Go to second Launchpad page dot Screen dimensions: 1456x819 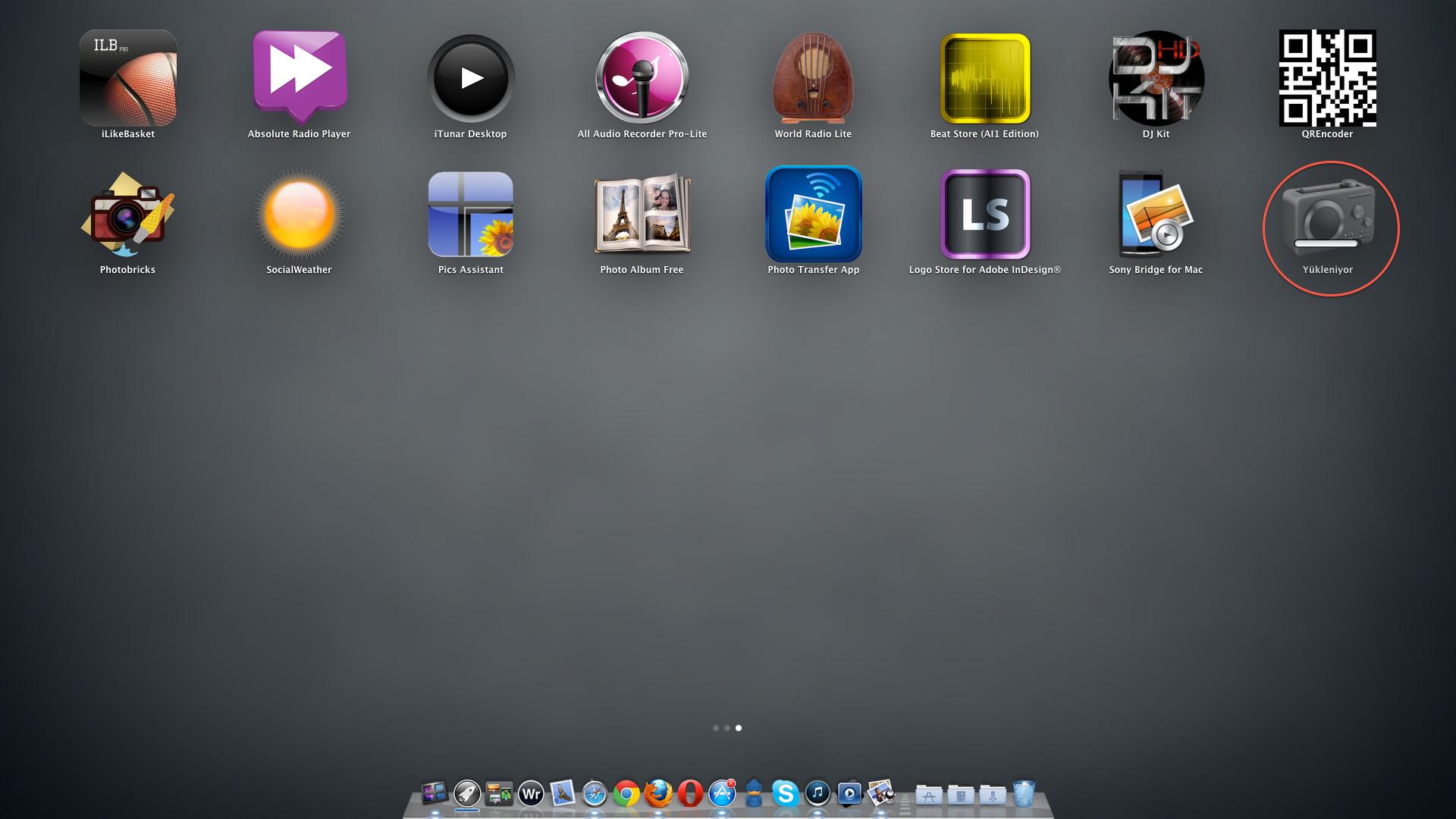pyautogui.click(x=727, y=728)
